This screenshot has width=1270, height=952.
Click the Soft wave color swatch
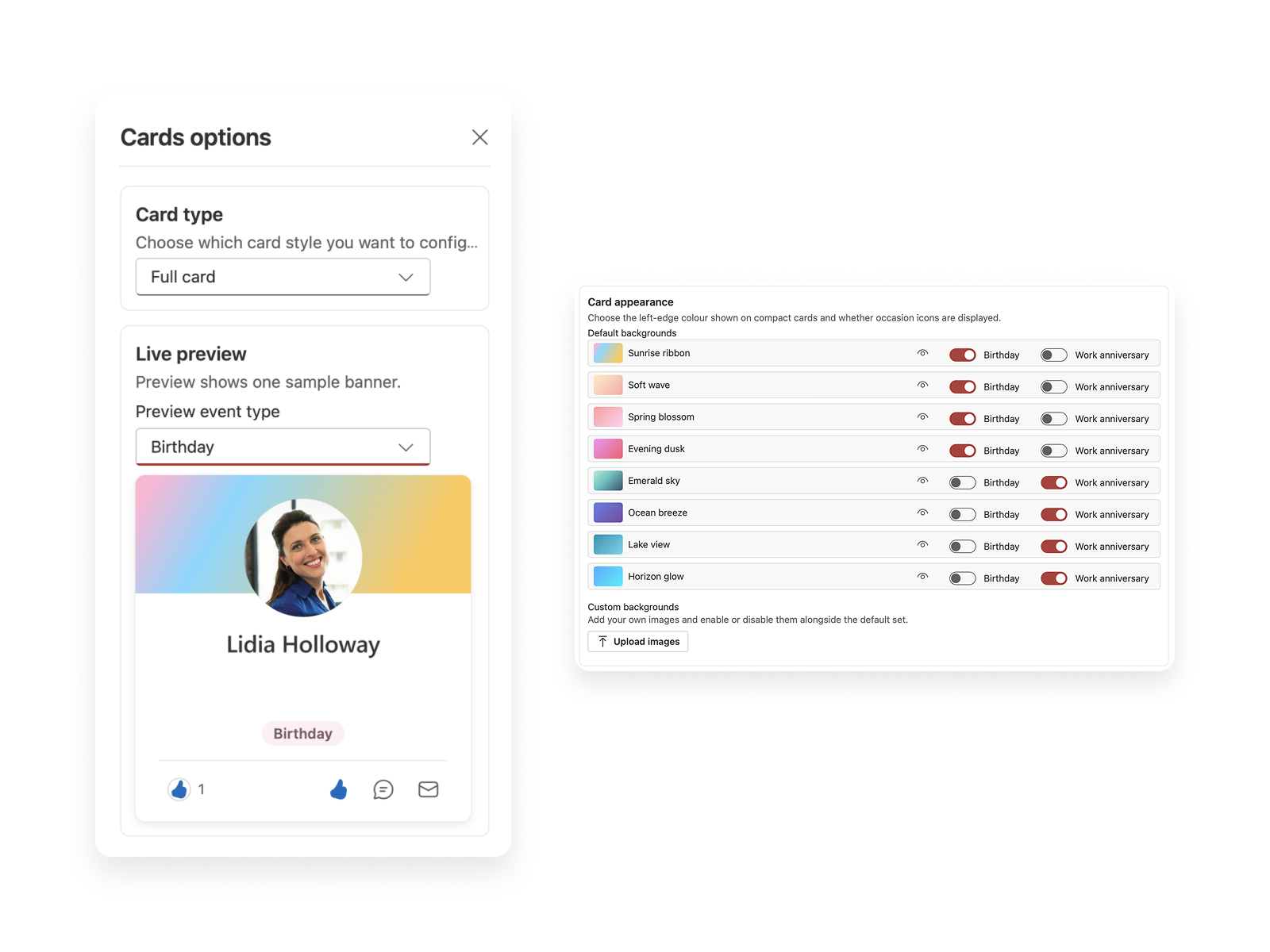click(x=608, y=385)
